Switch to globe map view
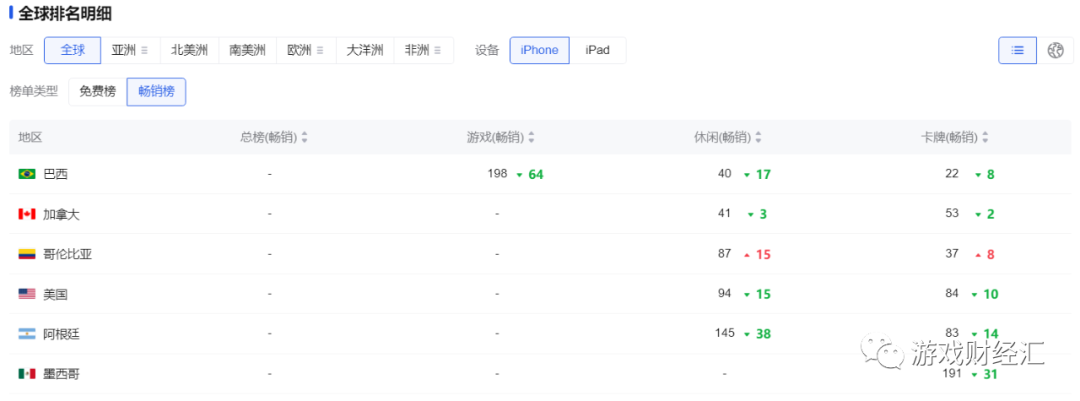Image resolution: width=1080 pixels, height=401 pixels. 1055,50
